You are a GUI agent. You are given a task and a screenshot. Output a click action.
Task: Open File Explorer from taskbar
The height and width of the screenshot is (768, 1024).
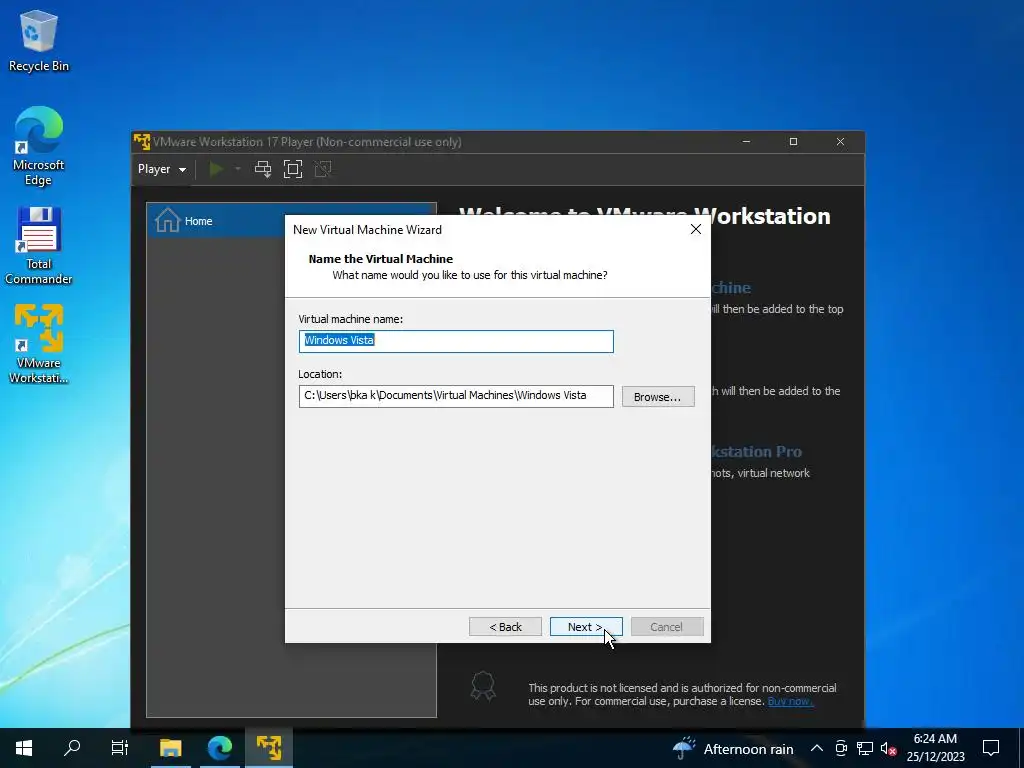[x=170, y=748]
